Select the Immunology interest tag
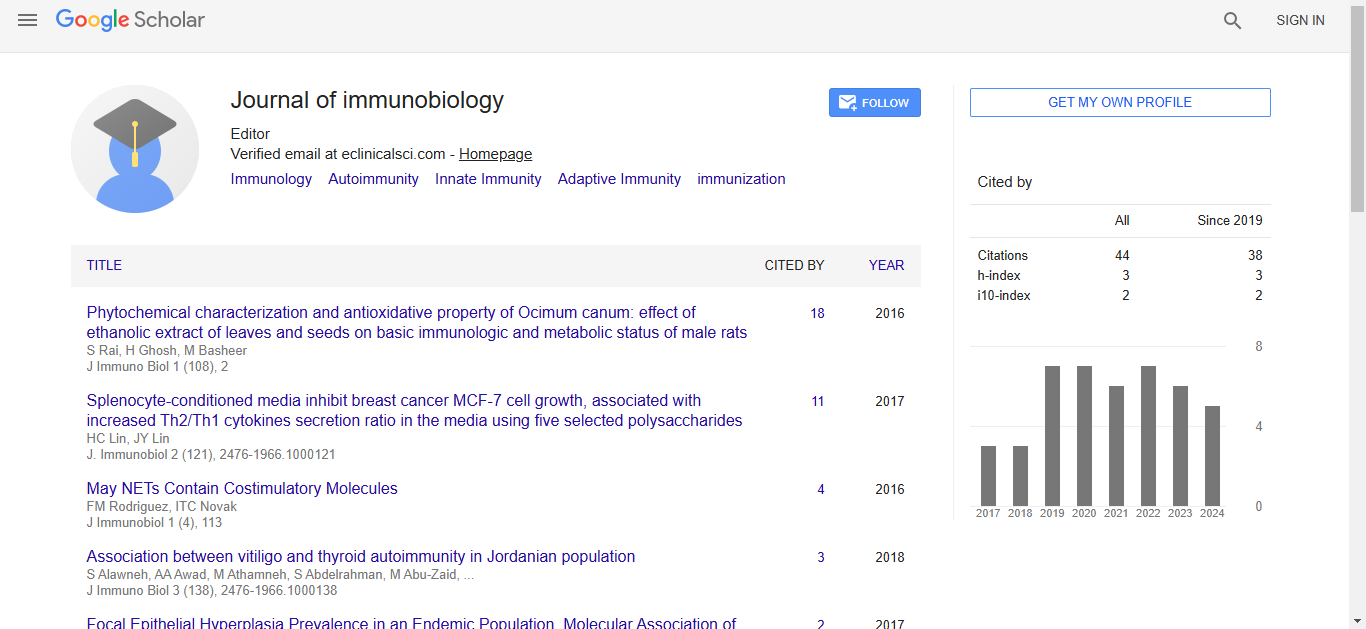Image resolution: width=1366 pixels, height=629 pixels. tap(271, 179)
